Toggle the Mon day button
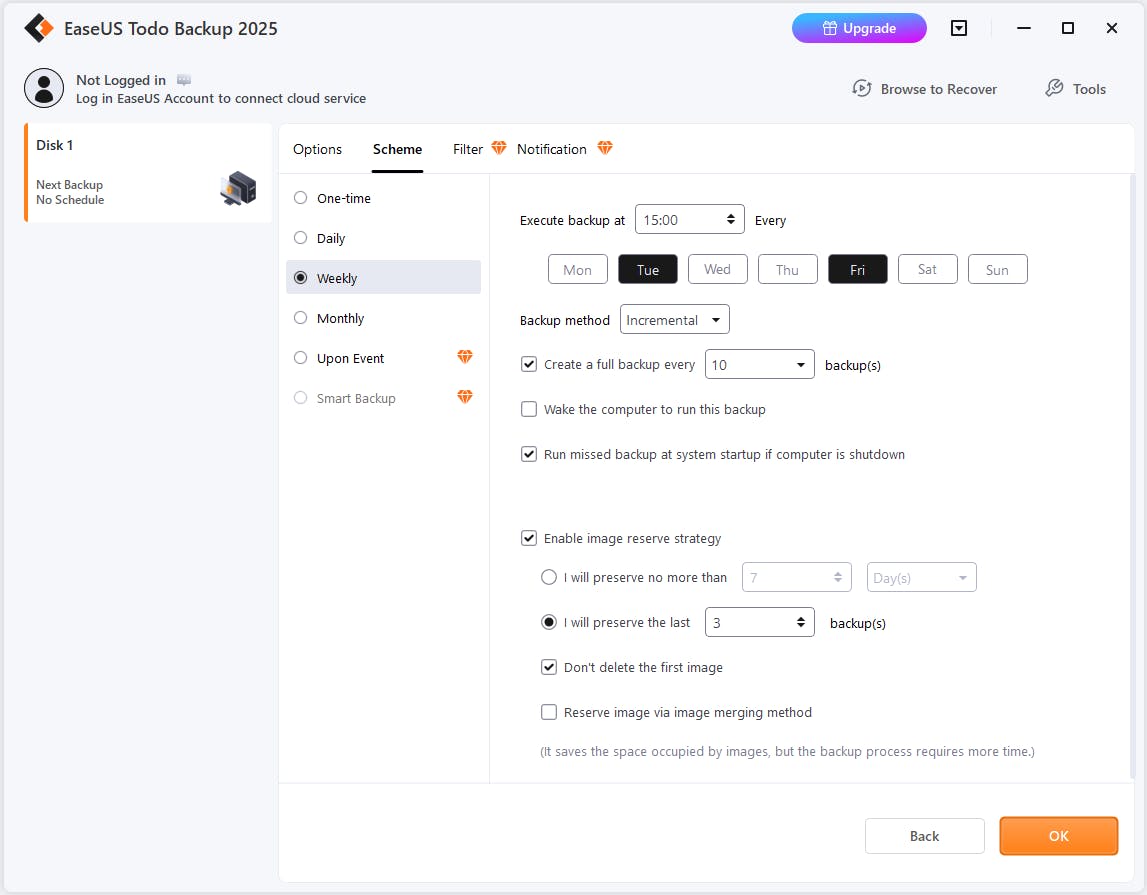The image size is (1147, 895). point(578,269)
